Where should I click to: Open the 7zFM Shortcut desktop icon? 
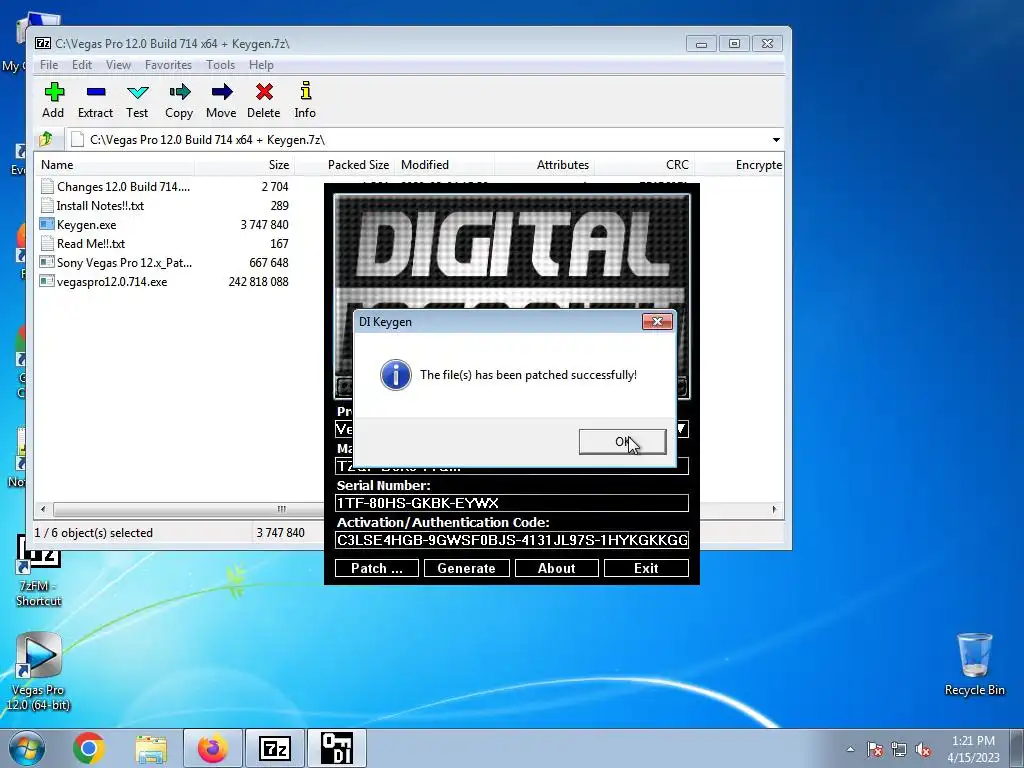point(39,571)
